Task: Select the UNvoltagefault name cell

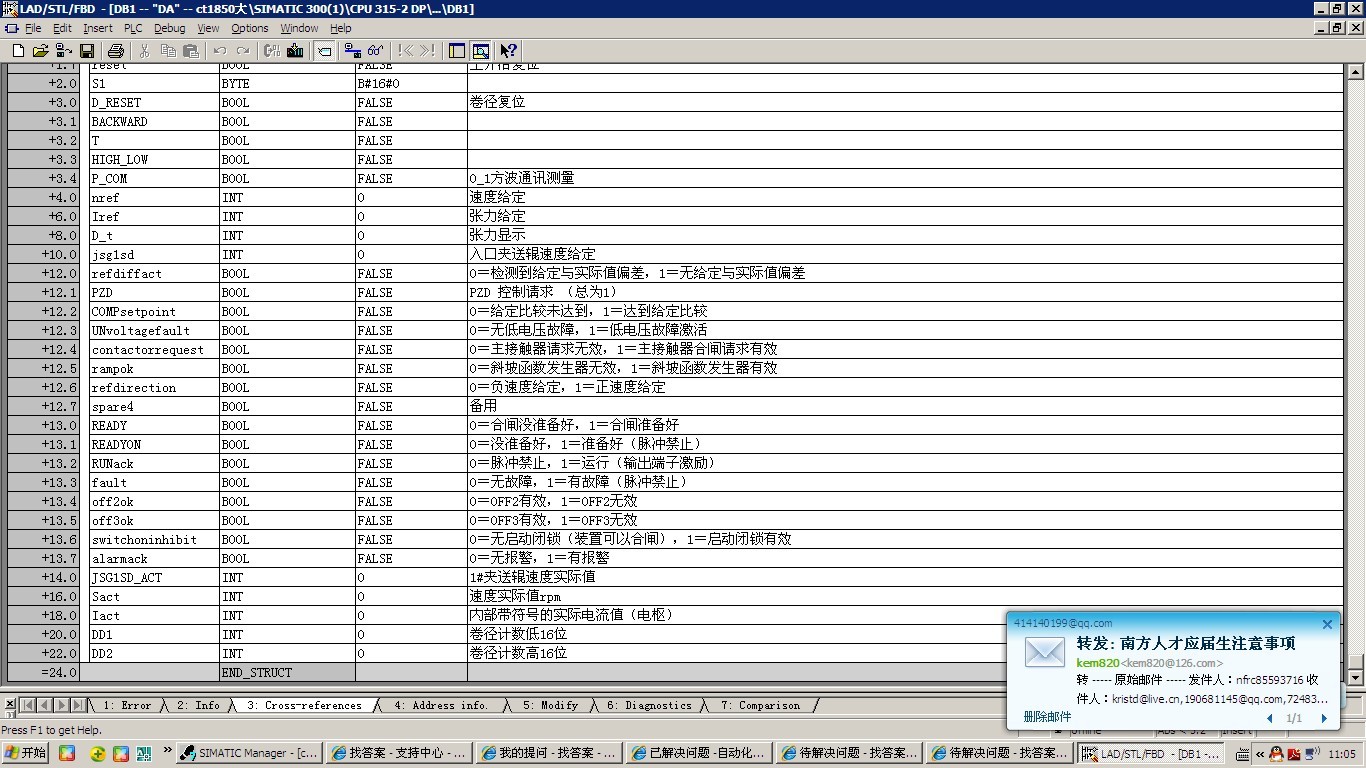Action: tap(153, 331)
